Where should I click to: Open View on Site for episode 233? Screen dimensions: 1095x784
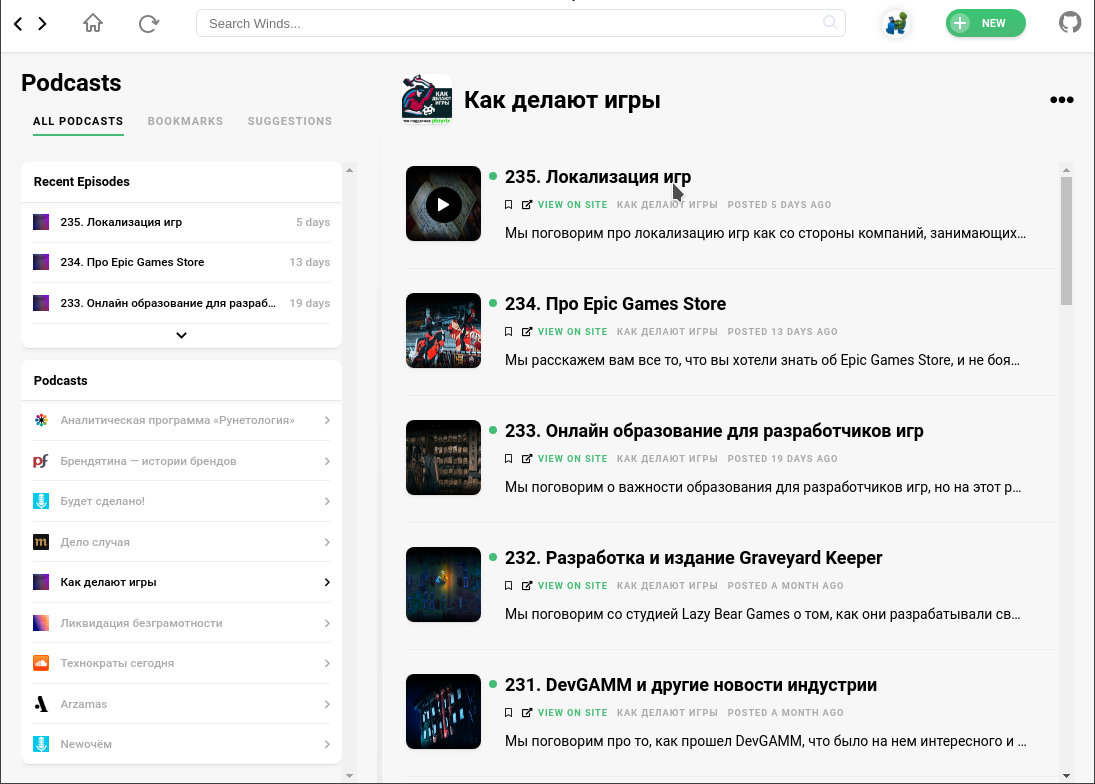[x=573, y=459]
